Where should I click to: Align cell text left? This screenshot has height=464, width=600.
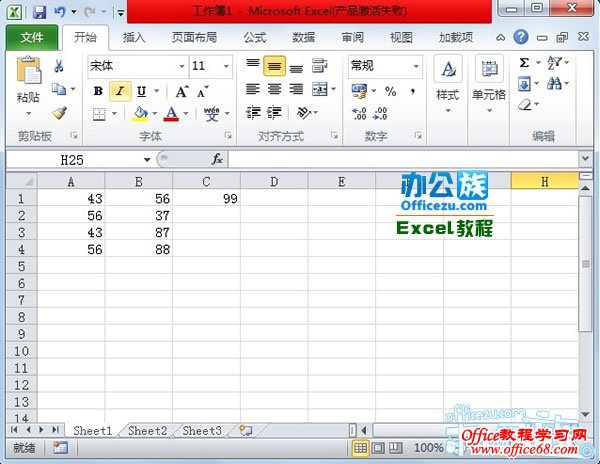point(253,90)
